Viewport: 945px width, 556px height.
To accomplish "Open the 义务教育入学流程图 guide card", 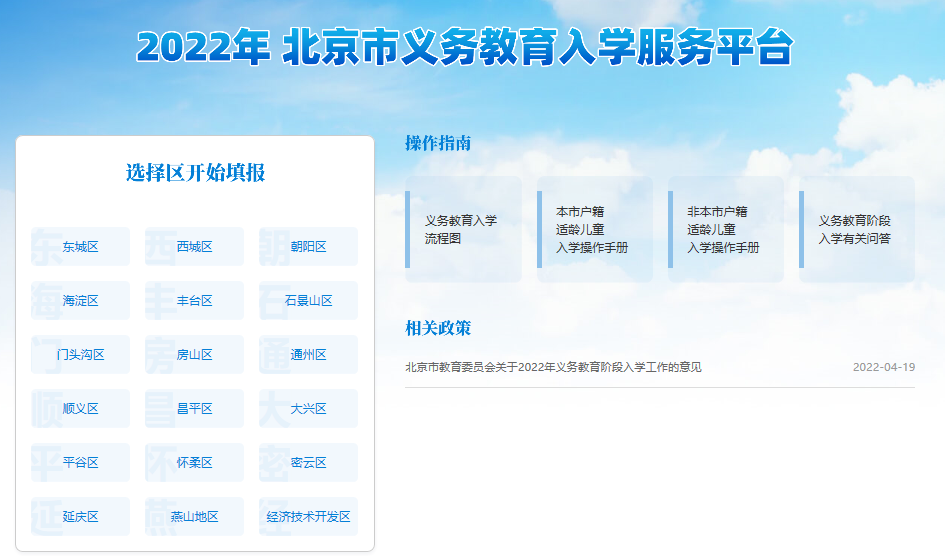I will pos(463,230).
